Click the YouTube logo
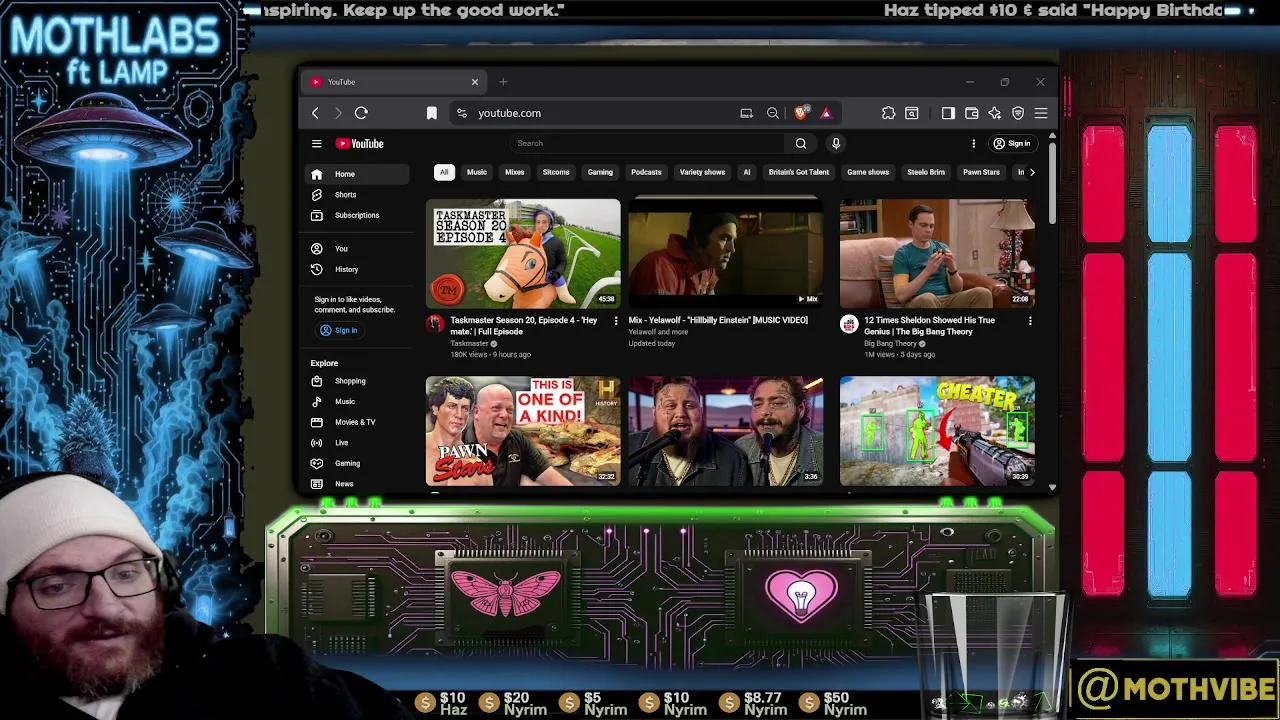Viewport: 1280px width, 720px height. click(360, 143)
